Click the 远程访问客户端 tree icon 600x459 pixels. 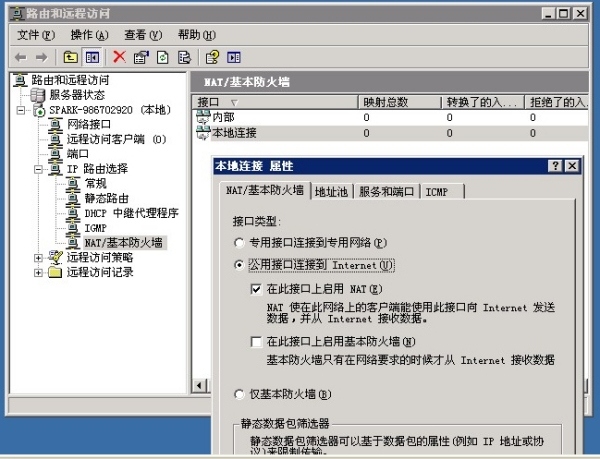(55, 139)
